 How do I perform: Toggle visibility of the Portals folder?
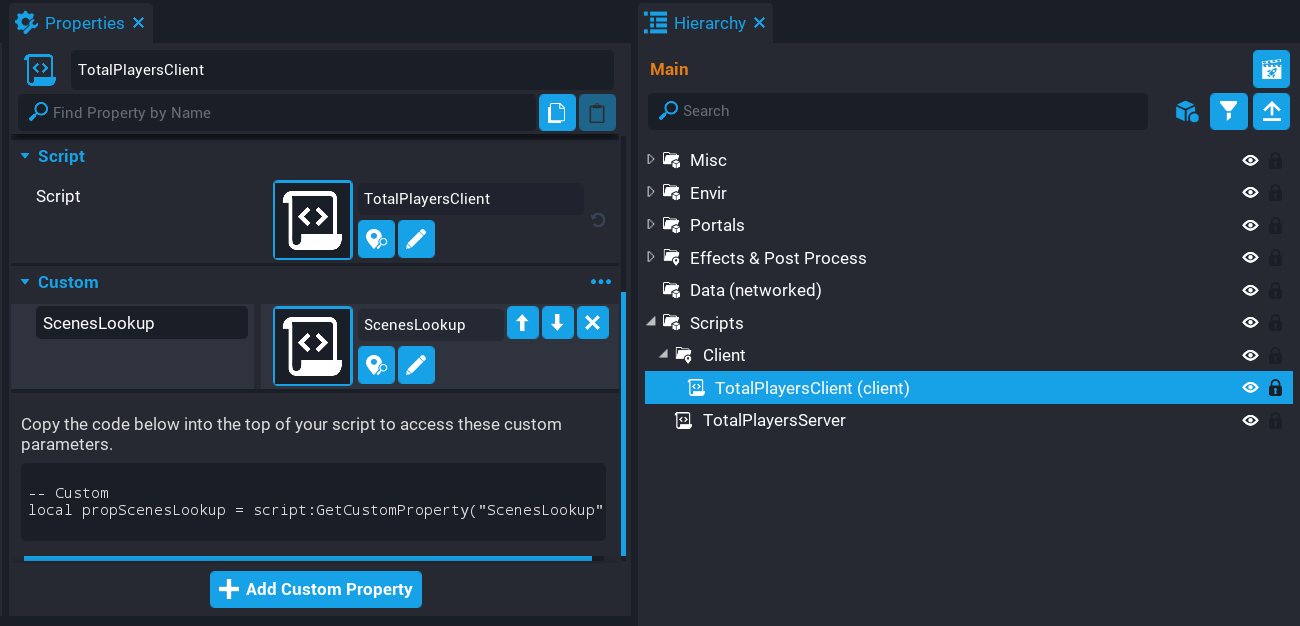pyautogui.click(x=1250, y=225)
